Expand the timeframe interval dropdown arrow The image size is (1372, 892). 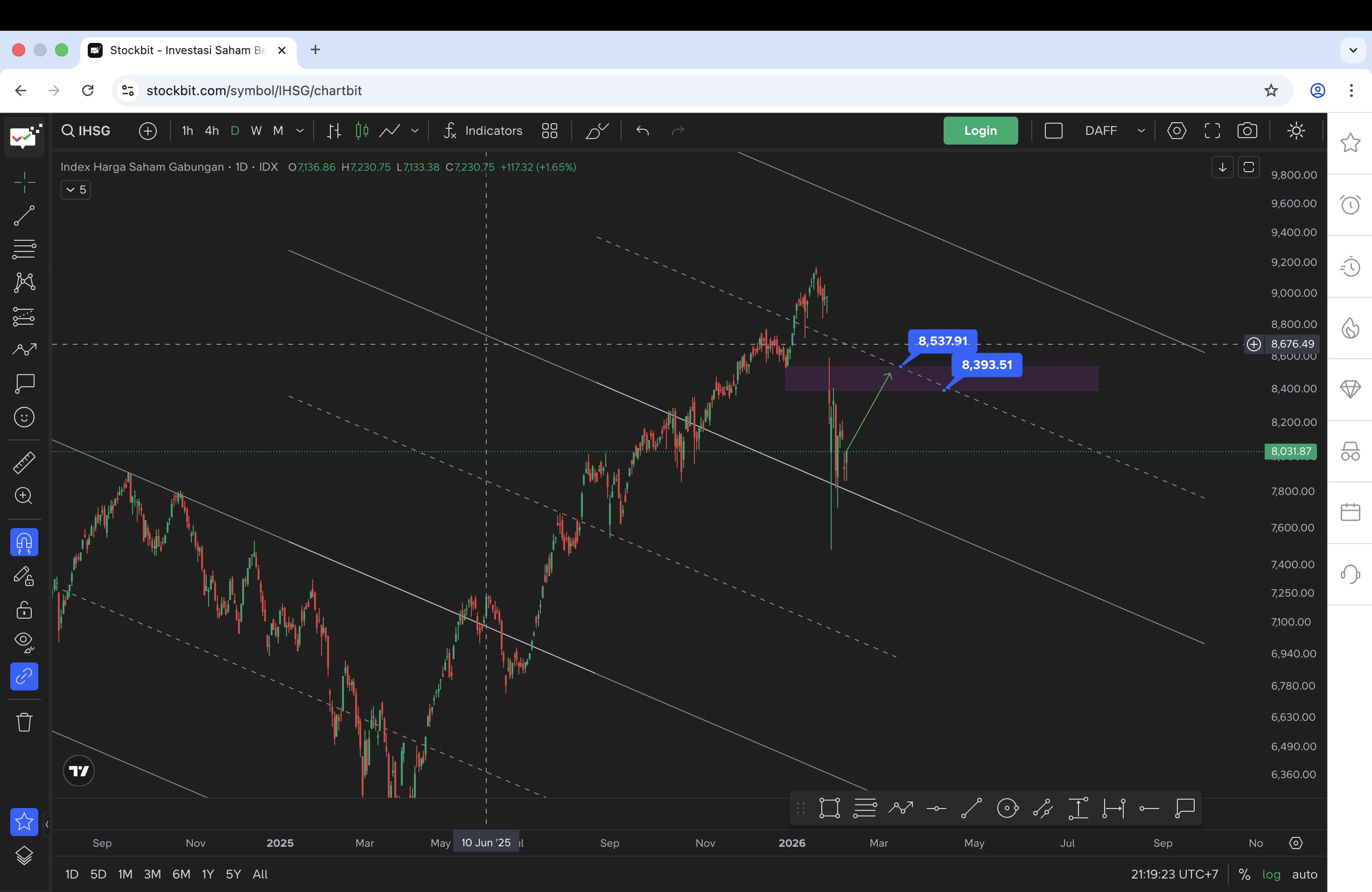click(x=300, y=131)
